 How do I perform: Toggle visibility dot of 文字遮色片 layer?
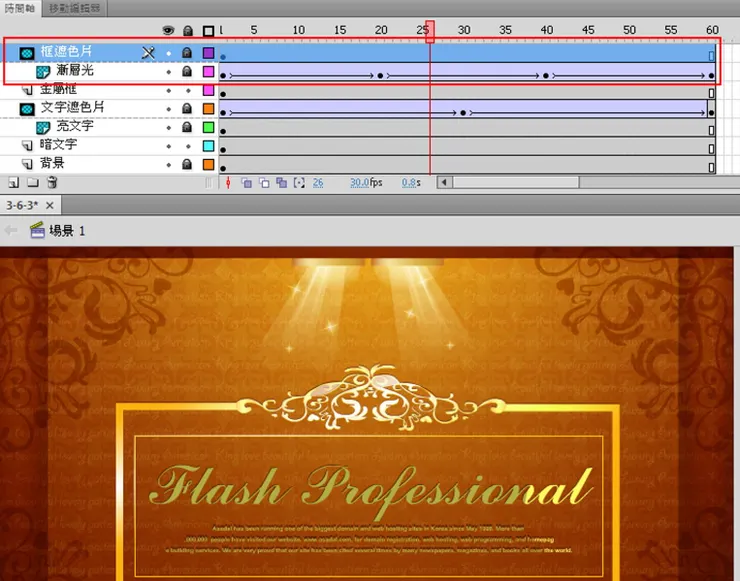[168, 109]
